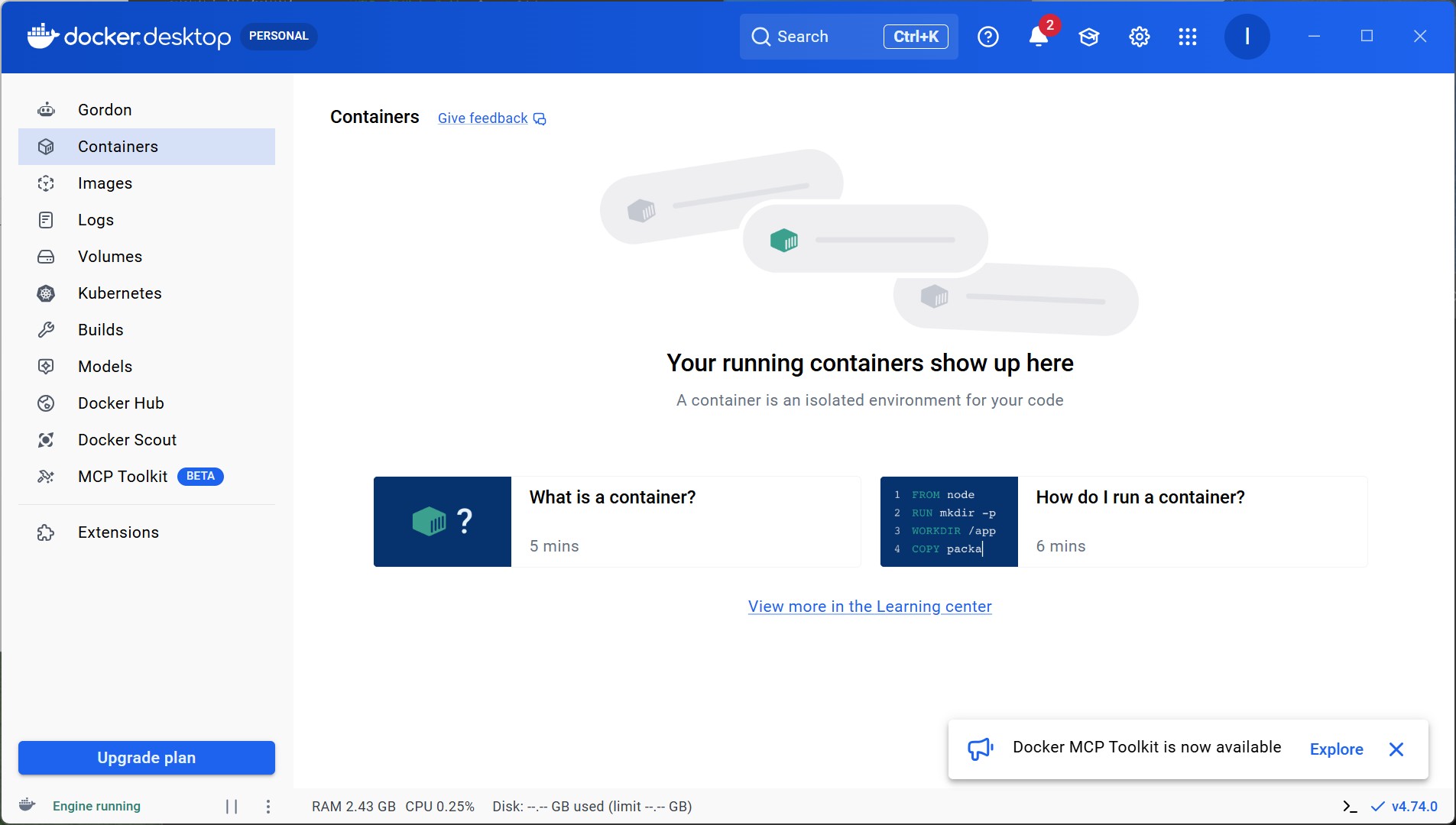
Task: Click the Engine running status text
Action: (x=96, y=807)
